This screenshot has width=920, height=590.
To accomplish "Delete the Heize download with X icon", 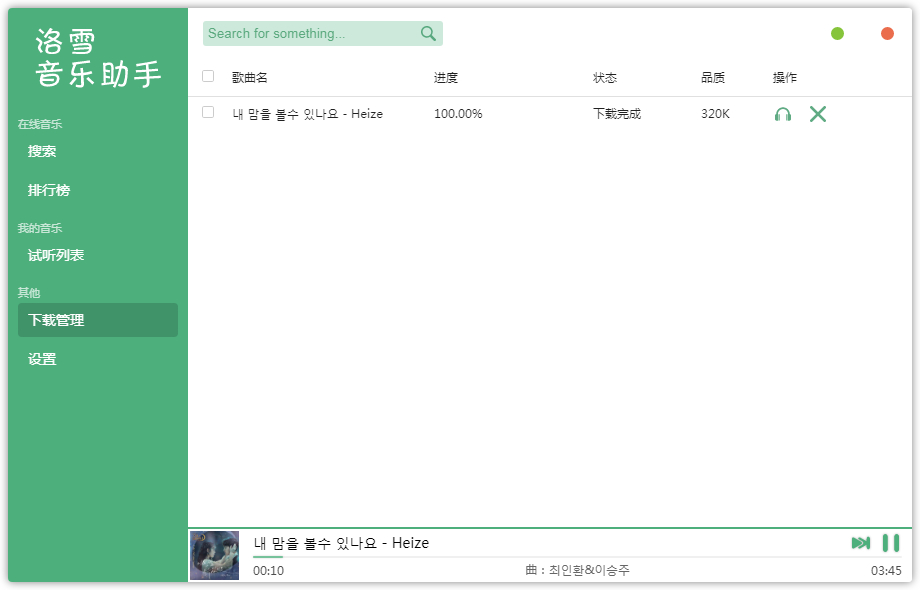I will (818, 114).
